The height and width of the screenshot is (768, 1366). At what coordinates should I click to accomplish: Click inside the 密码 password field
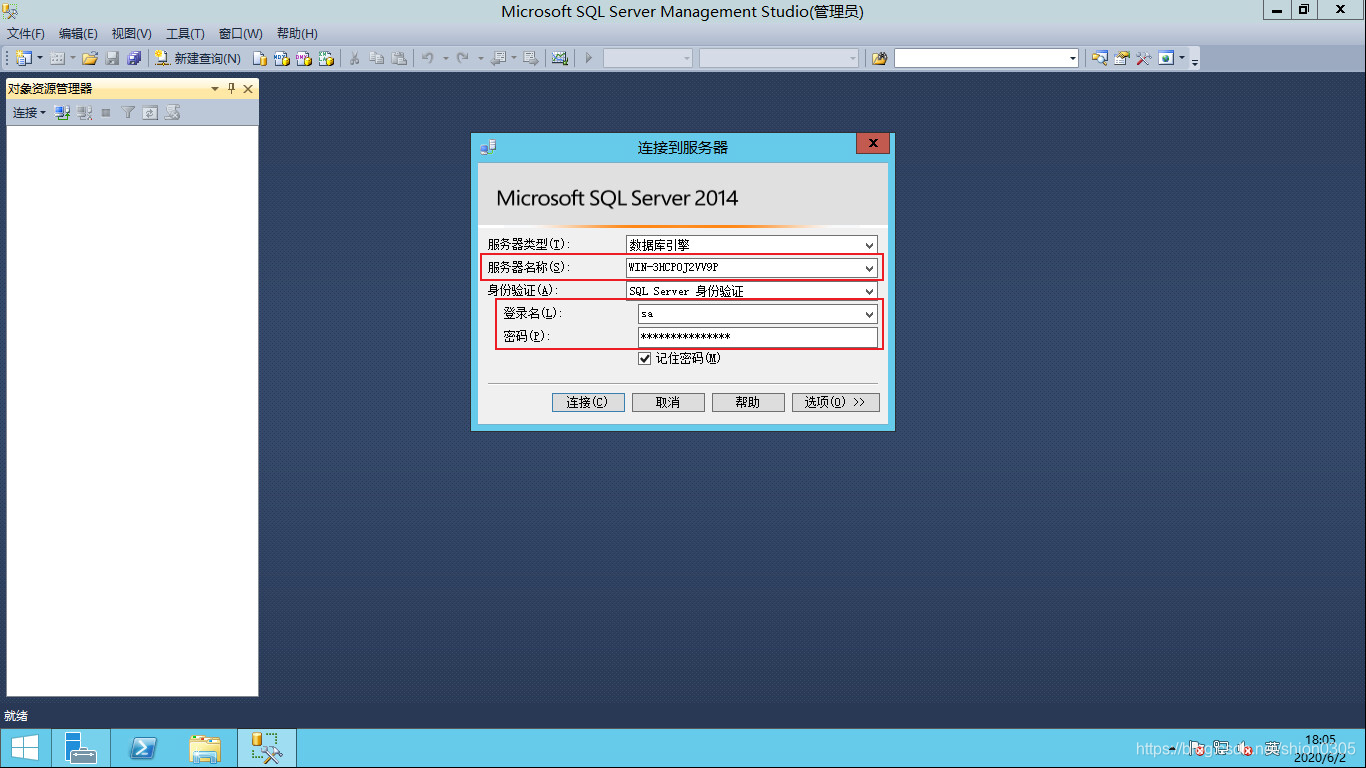tap(758, 337)
